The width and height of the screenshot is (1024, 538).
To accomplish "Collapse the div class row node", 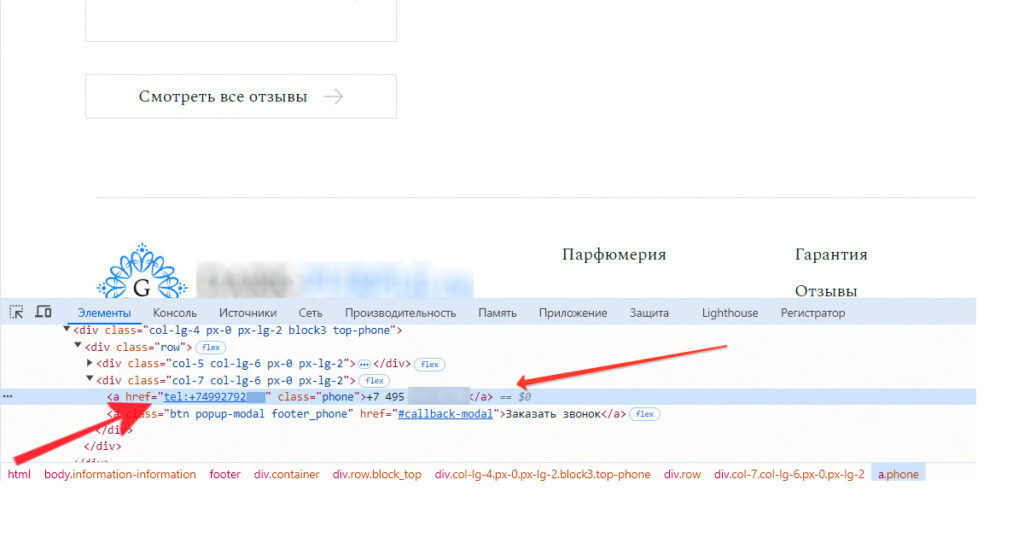I will coord(78,346).
